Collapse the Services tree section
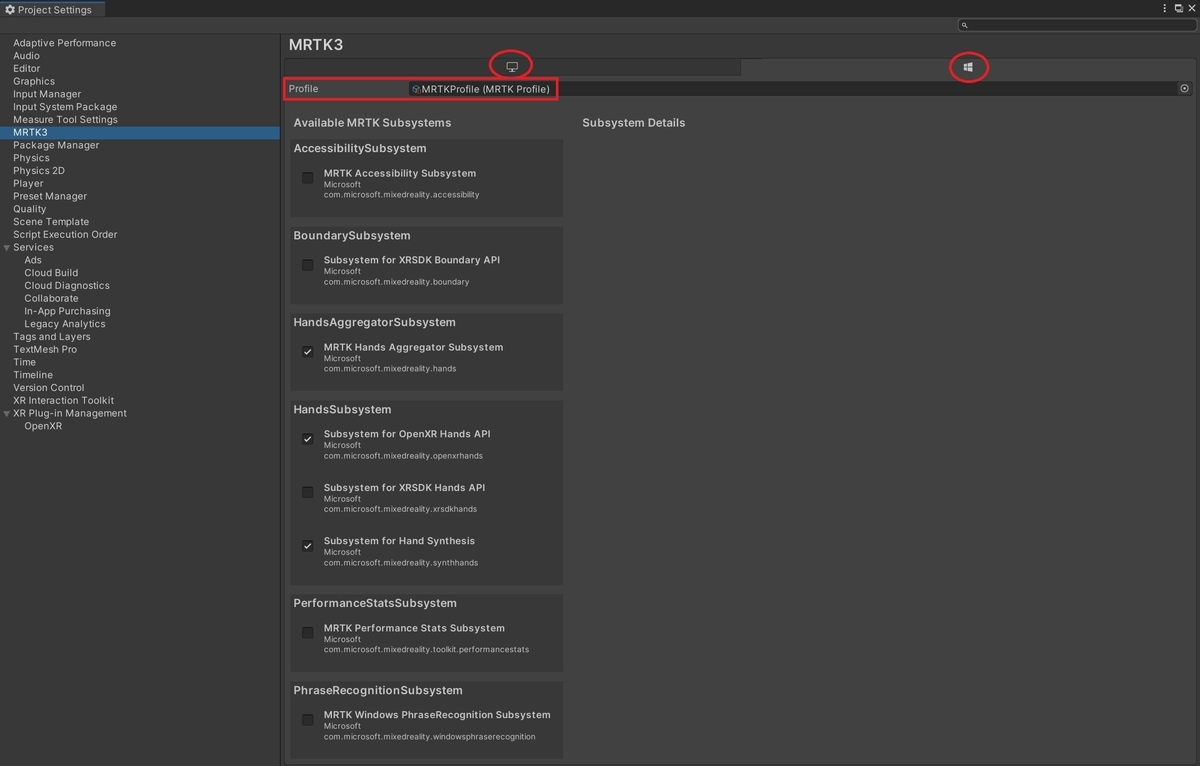1200x766 pixels. click(7, 247)
